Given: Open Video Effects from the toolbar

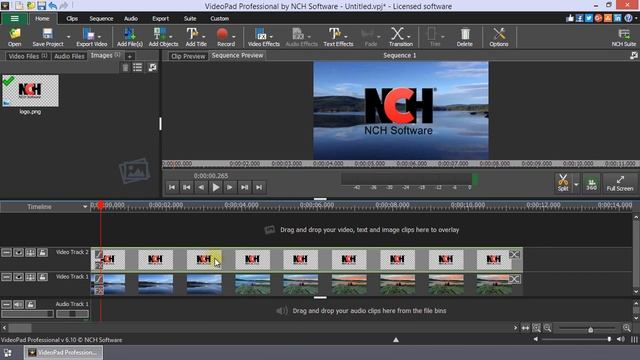Looking at the screenshot, I should pyautogui.click(x=263, y=37).
